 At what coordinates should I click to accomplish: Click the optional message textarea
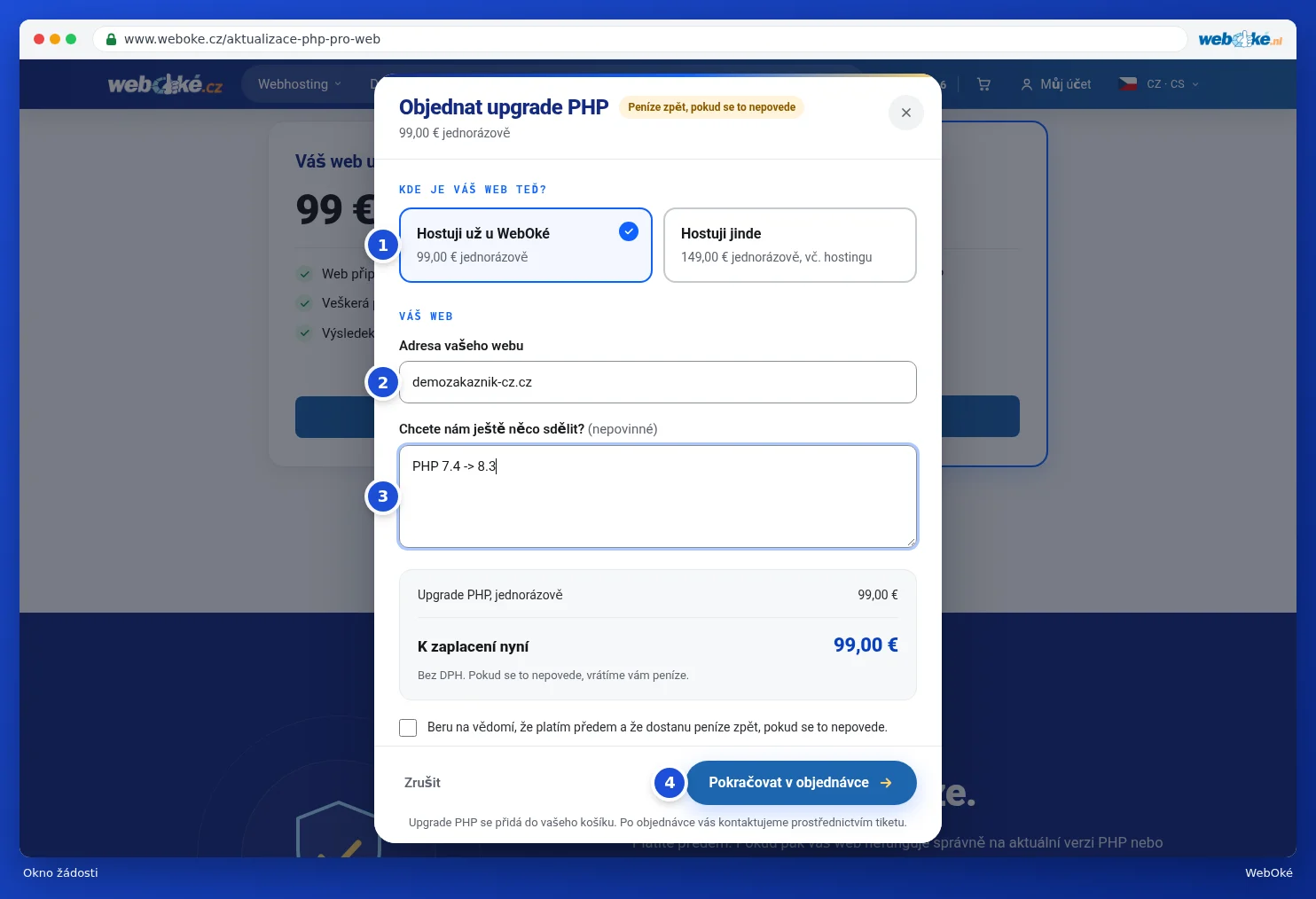point(657,496)
